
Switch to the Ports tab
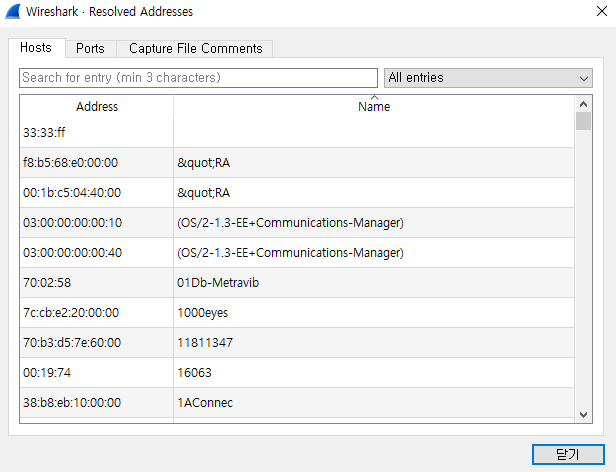click(90, 49)
